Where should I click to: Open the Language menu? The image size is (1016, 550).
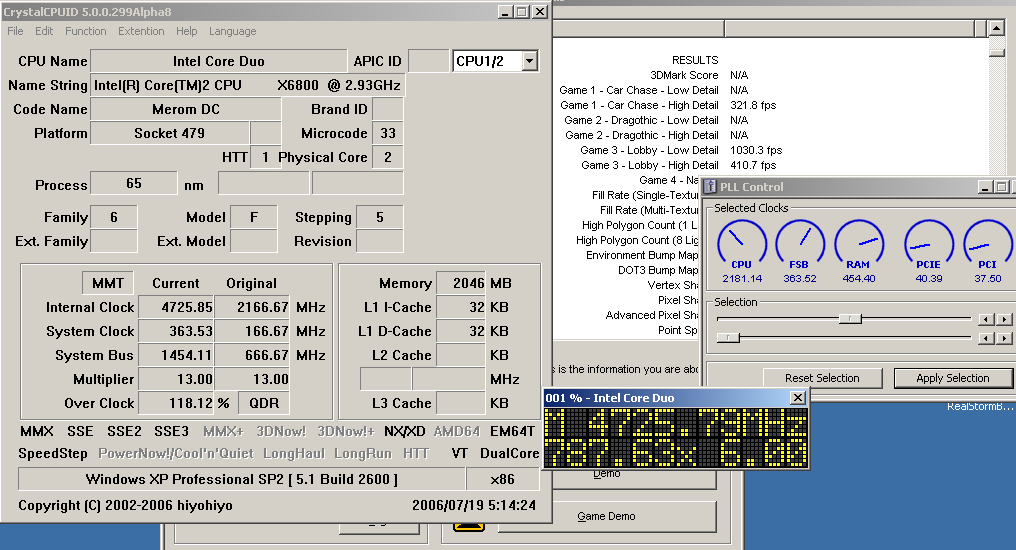[x=232, y=31]
